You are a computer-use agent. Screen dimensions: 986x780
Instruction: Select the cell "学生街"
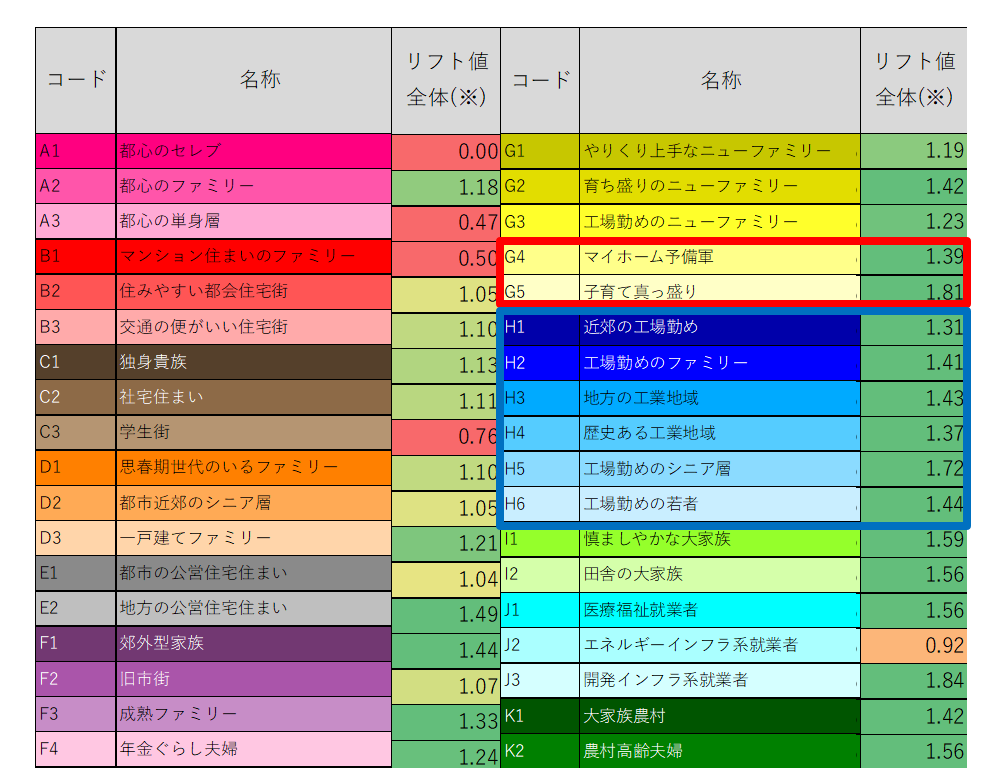[253, 433]
